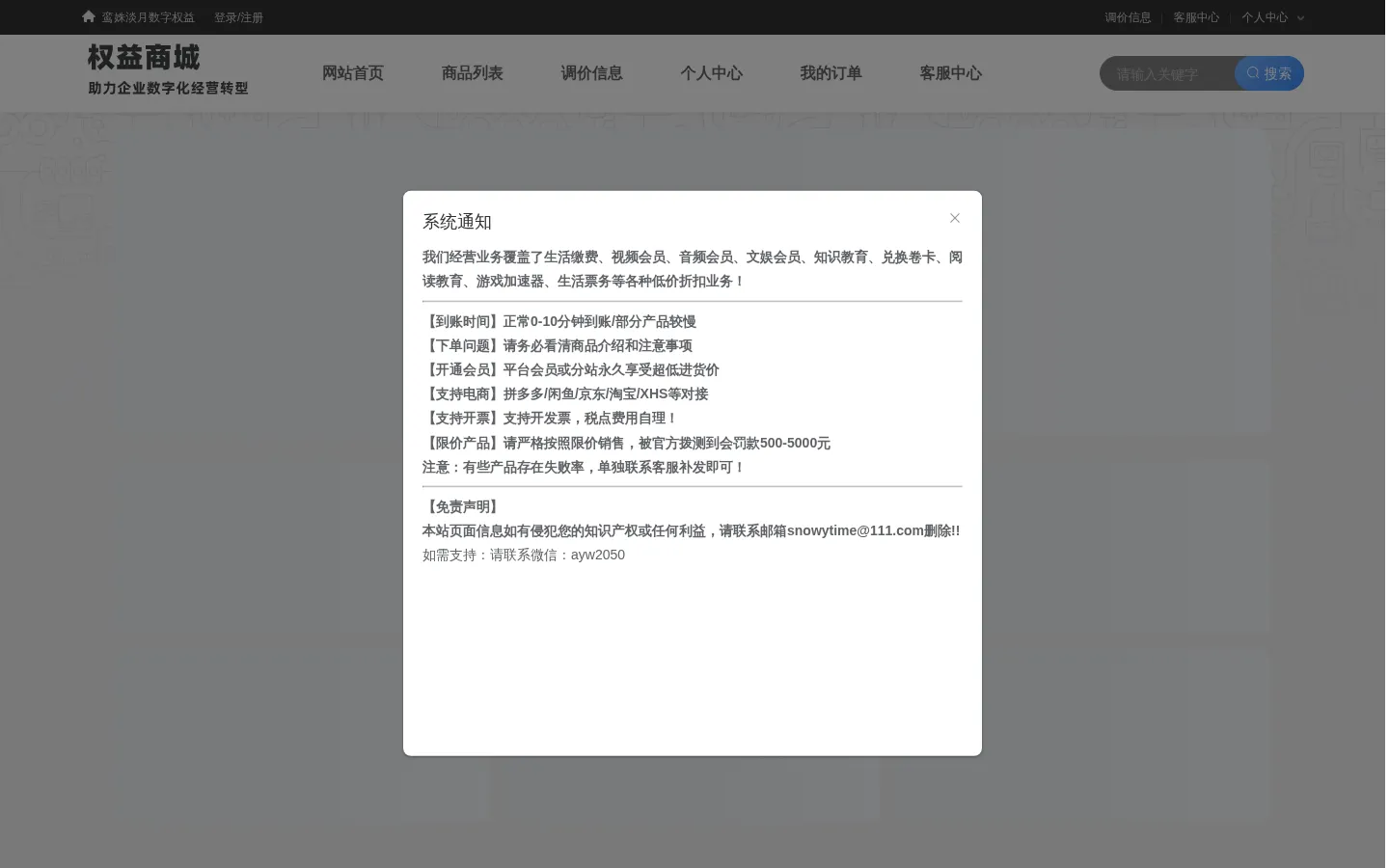1389x868 pixels.
Task: Focus the 请输入关键字 search field
Action: (1168, 74)
